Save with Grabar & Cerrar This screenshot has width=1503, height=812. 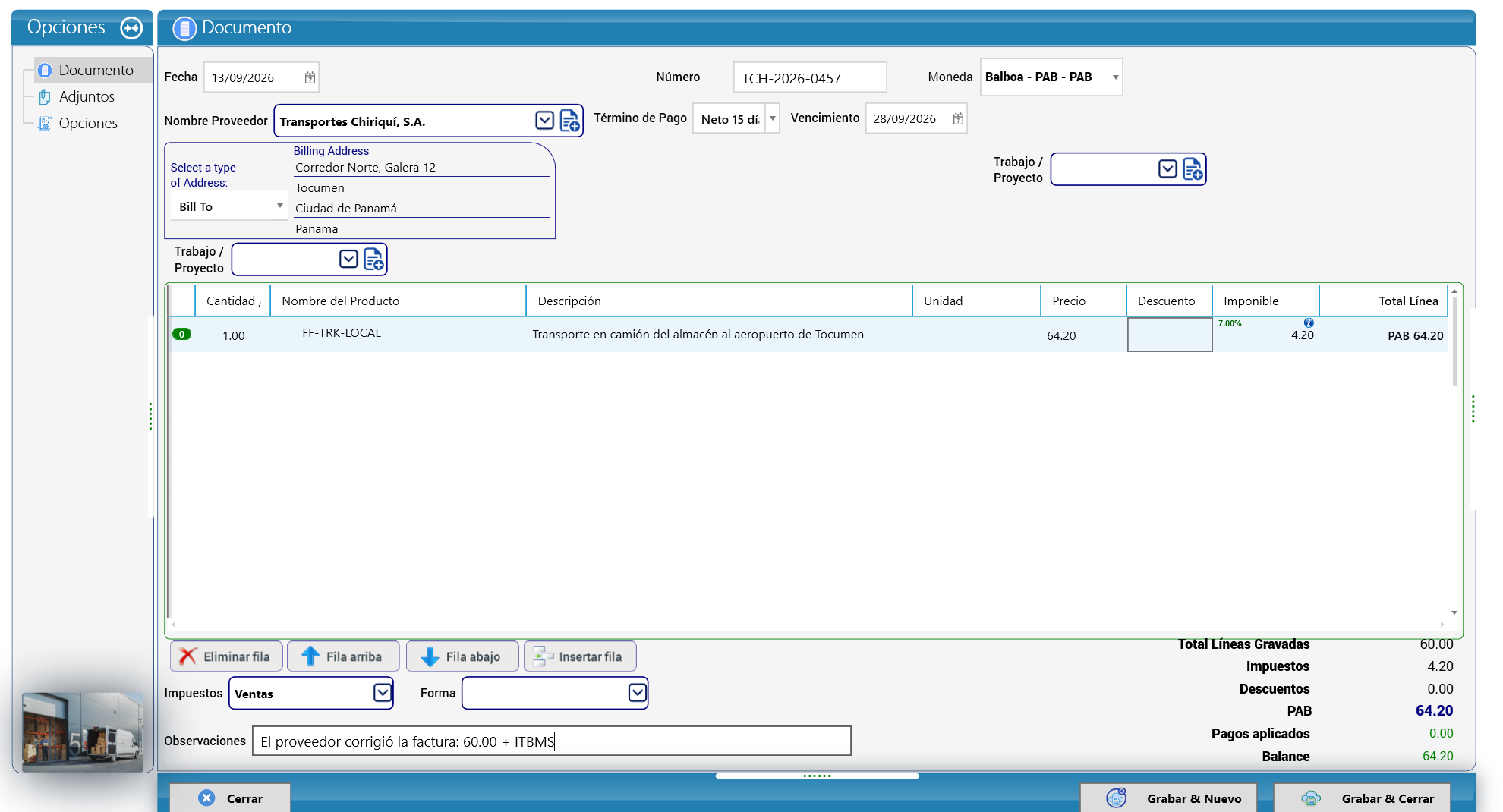pos(1363,798)
